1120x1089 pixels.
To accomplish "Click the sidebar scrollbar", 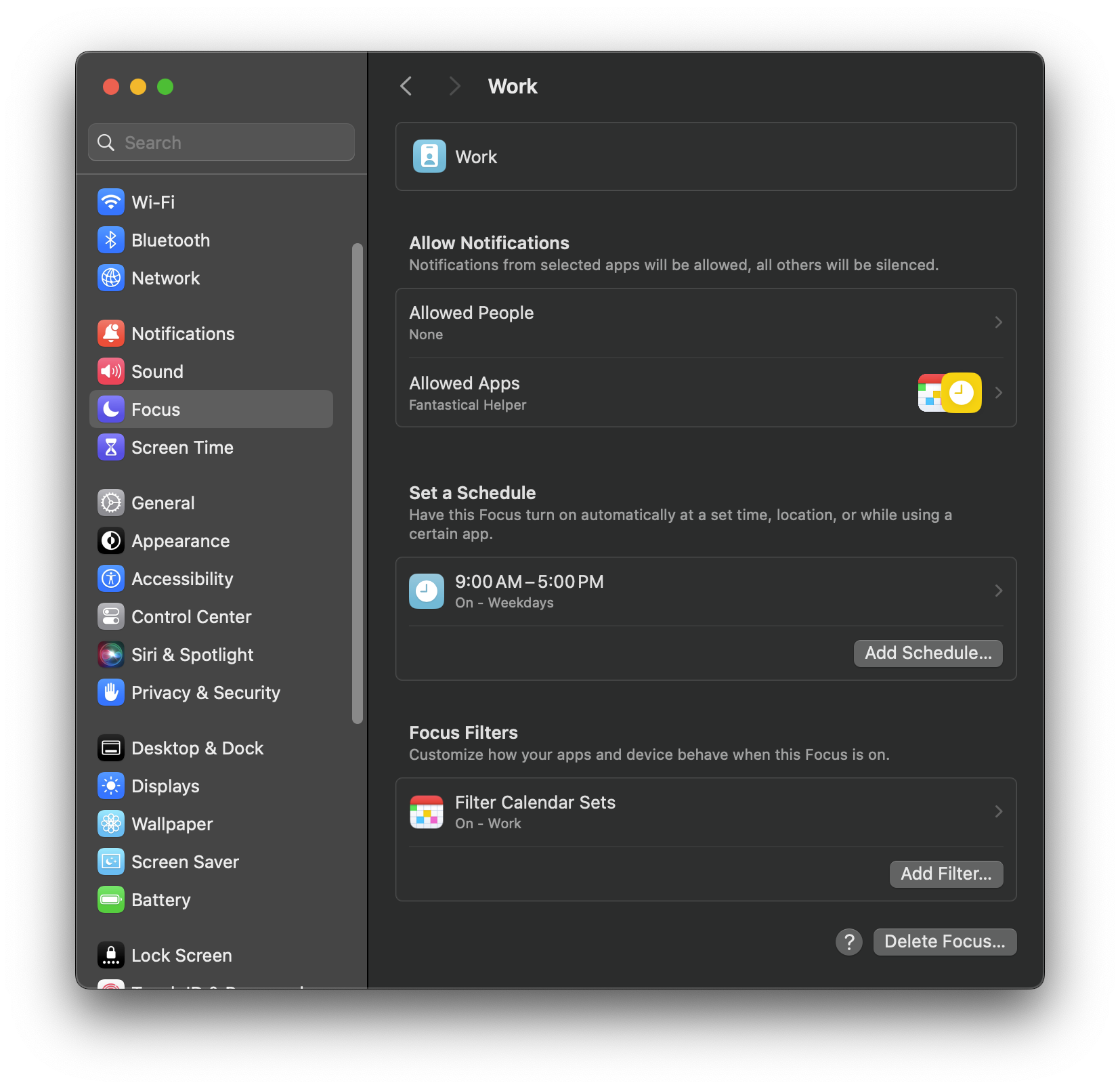I will tap(358, 484).
